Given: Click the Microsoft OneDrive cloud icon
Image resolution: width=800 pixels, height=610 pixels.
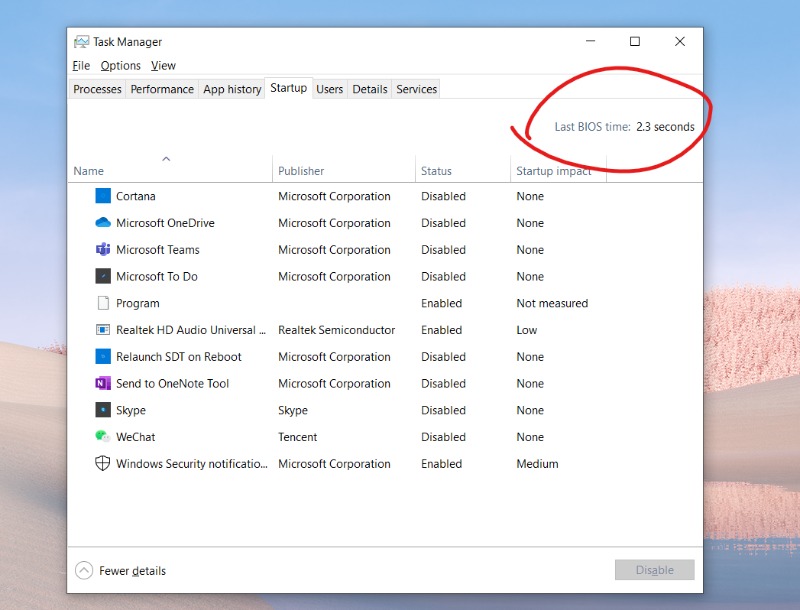Looking at the screenshot, I should 103,222.
